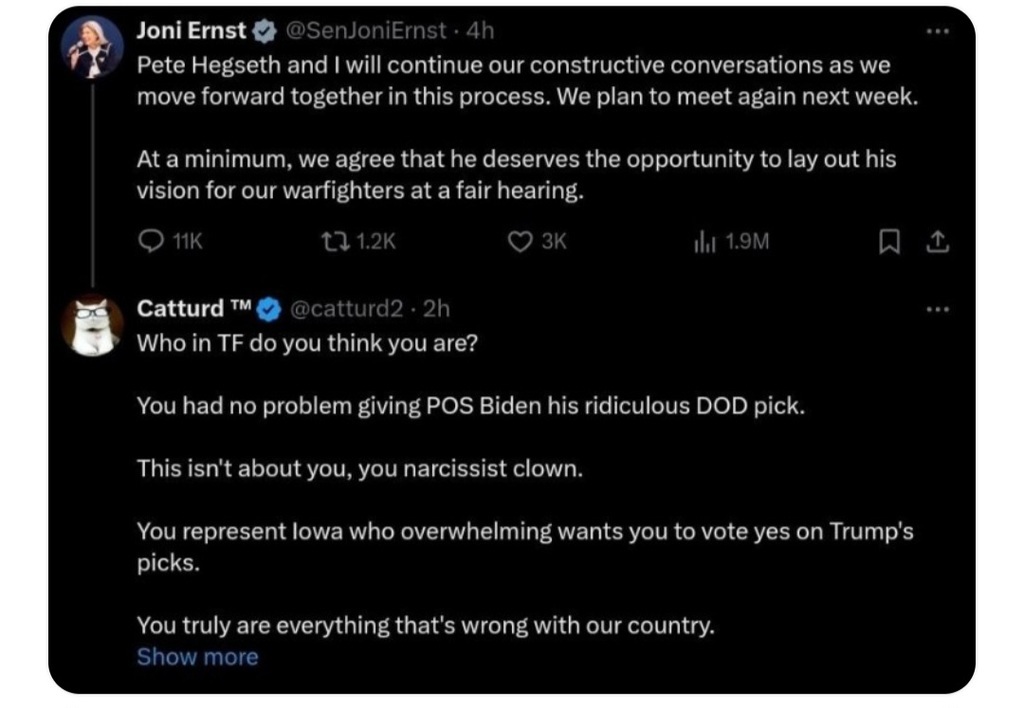Screen dimensions: 1024x708
Task: Visit the @catturd2 handle
Action: (x=346, y=309)
